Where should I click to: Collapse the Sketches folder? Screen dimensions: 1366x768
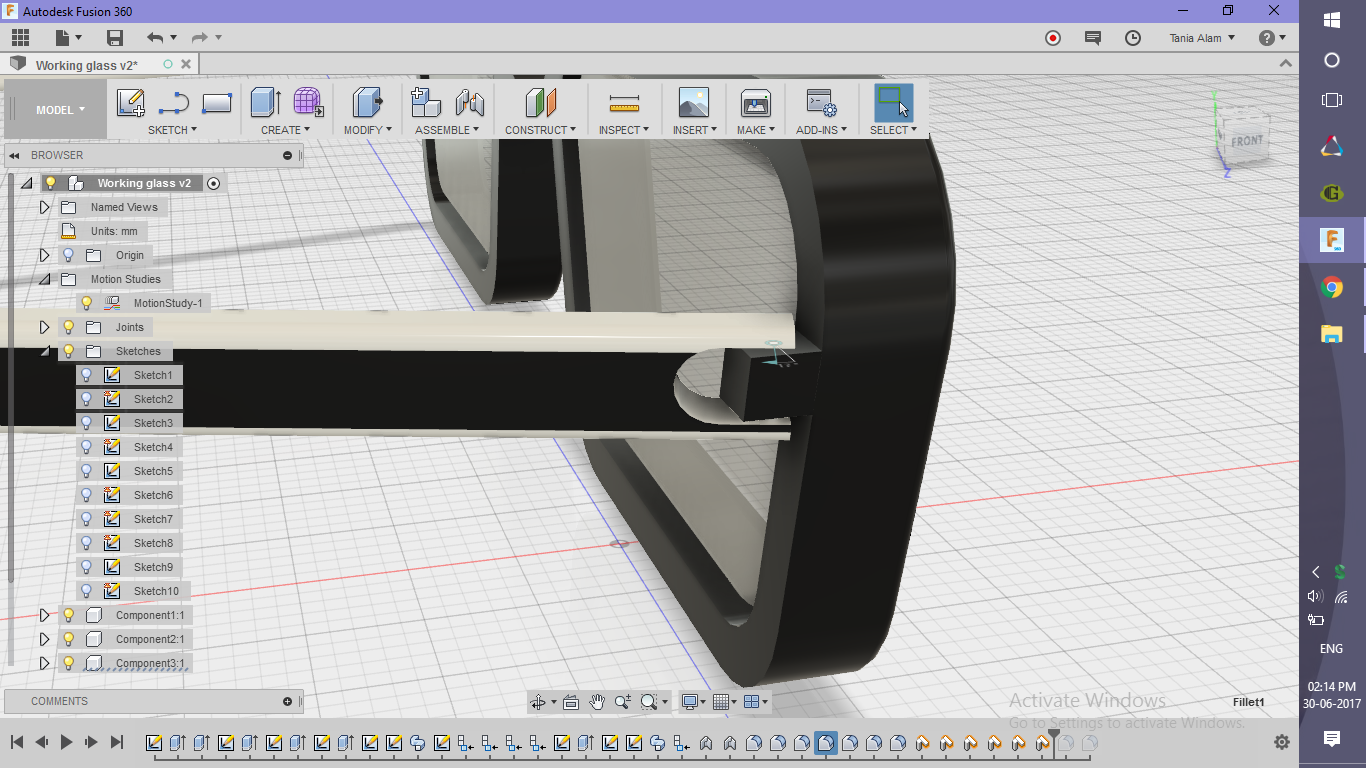pyautogui.click(x=44, y=351)
